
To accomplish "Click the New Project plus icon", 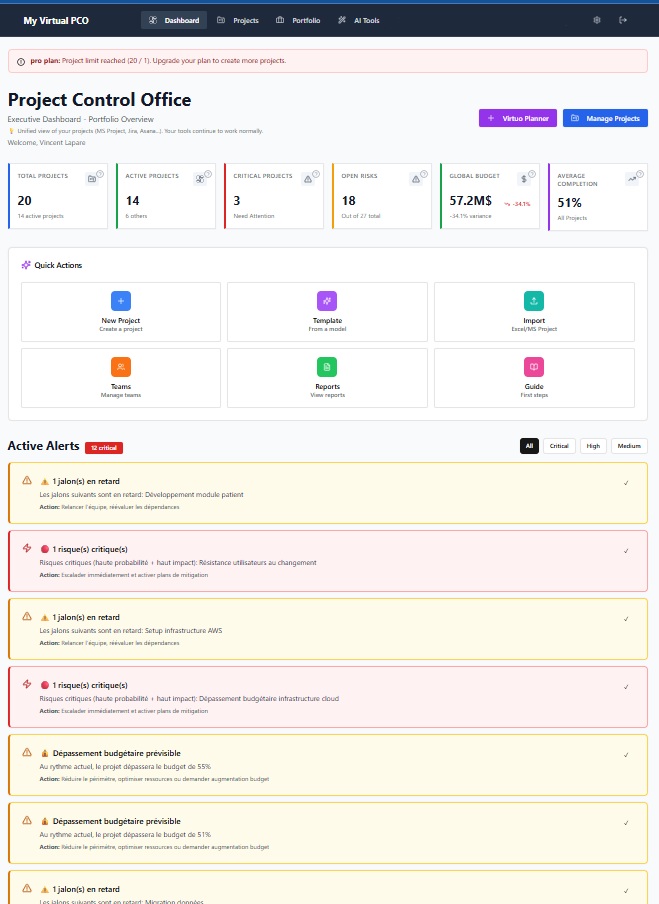I will (x=120, y=301).
